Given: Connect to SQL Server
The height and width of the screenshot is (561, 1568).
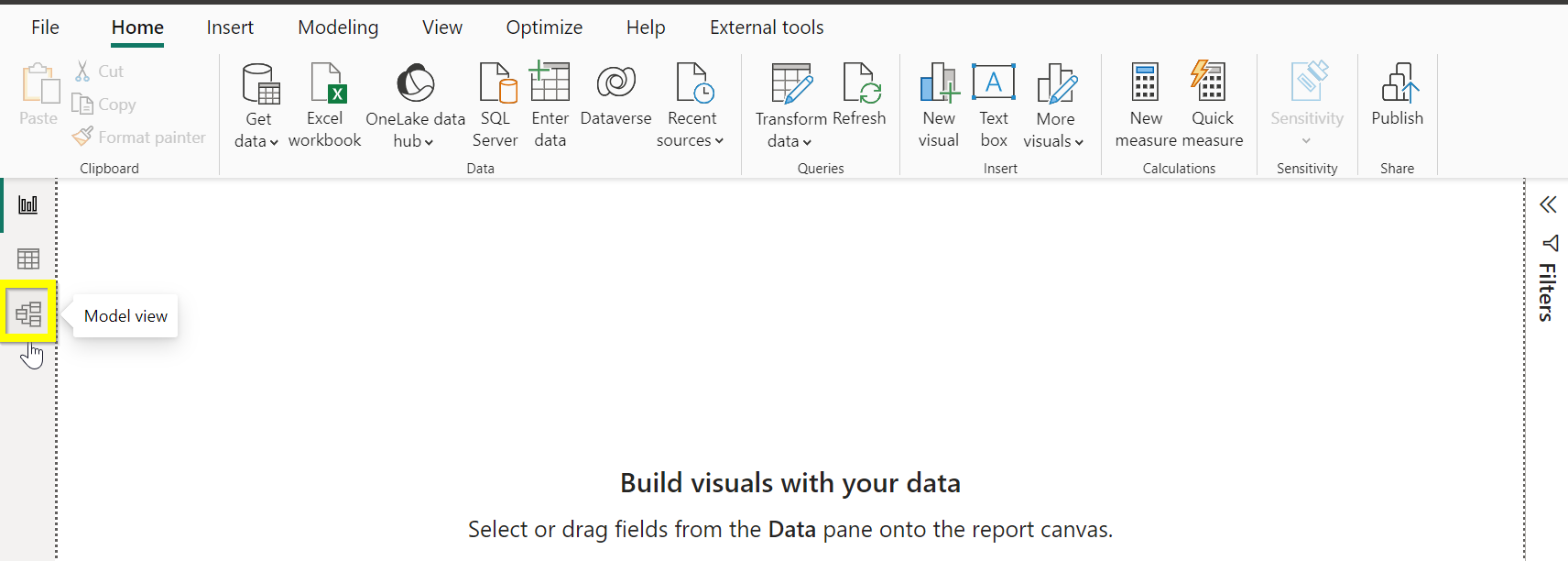Looking at the screenshot, I should pos(495,105).
